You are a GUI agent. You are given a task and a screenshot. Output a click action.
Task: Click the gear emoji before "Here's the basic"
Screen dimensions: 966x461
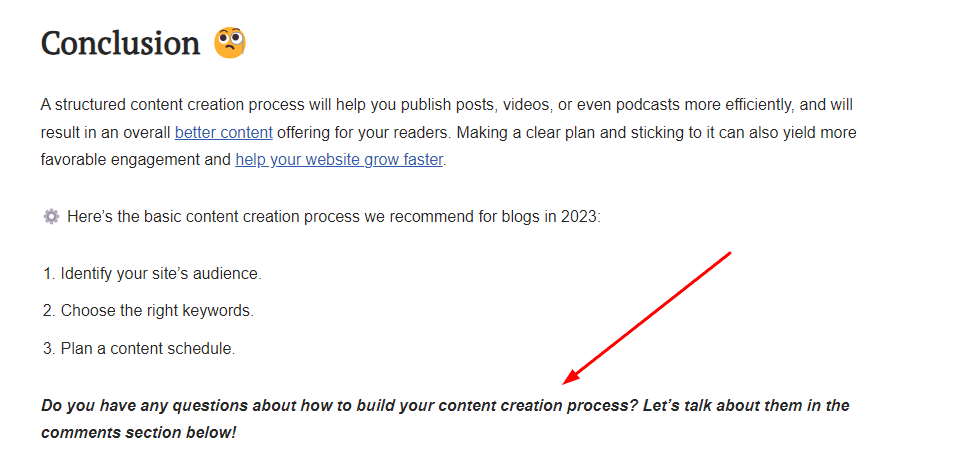(x=51, y=216)
